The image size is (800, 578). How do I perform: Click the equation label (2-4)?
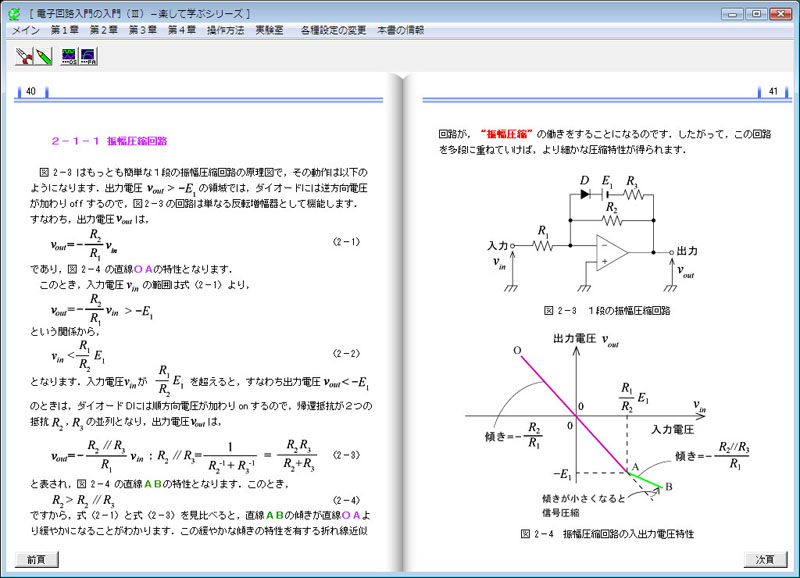point(346,500)
